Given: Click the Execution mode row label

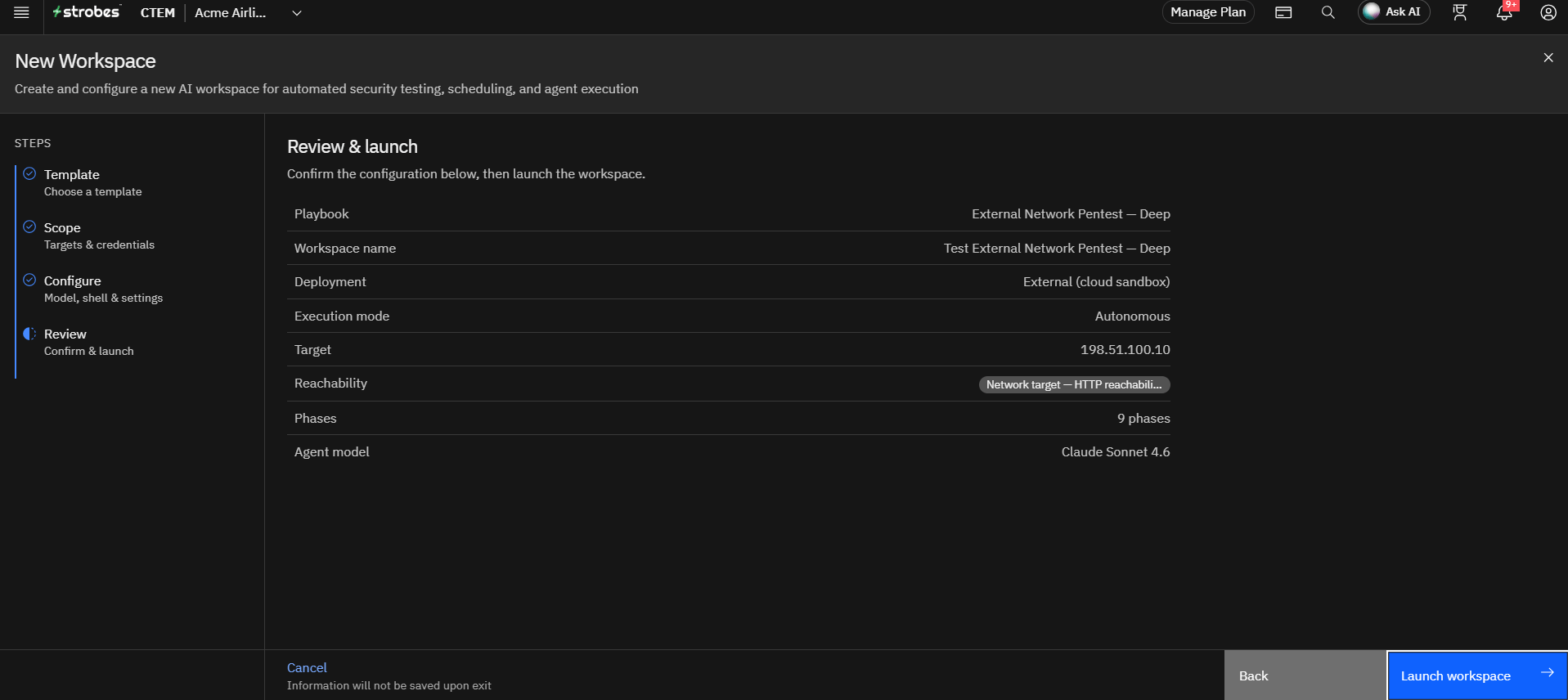Looking at the screenshot, I should coord(342,316).
